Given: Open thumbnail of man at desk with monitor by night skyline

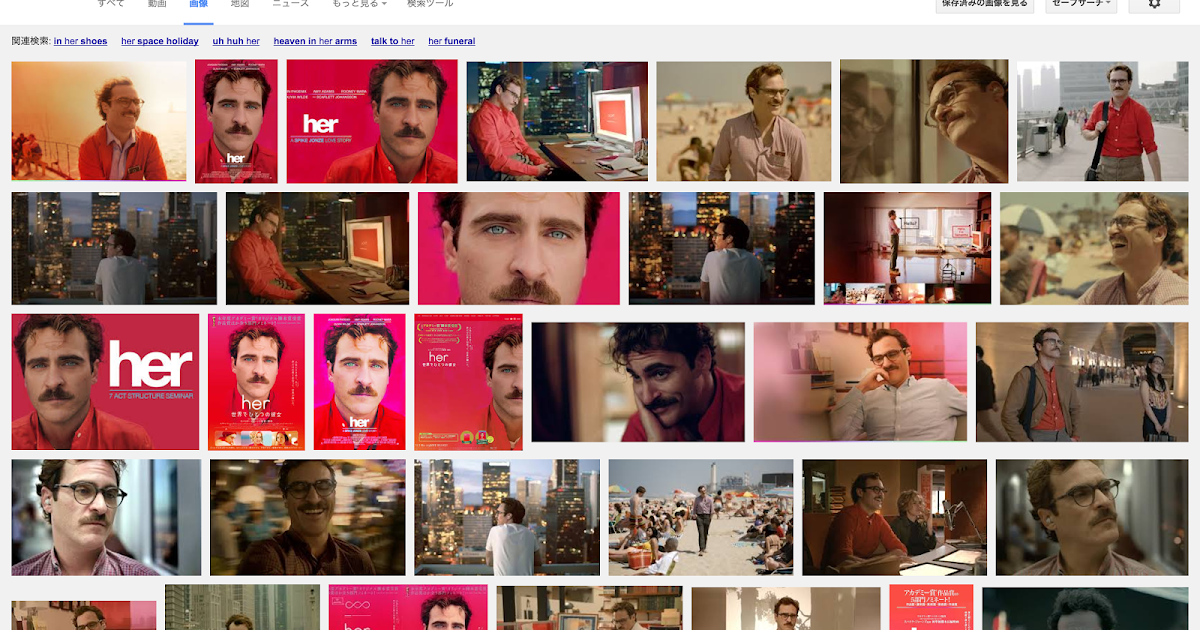Looking at the screenshot, I should coord(557,121).
